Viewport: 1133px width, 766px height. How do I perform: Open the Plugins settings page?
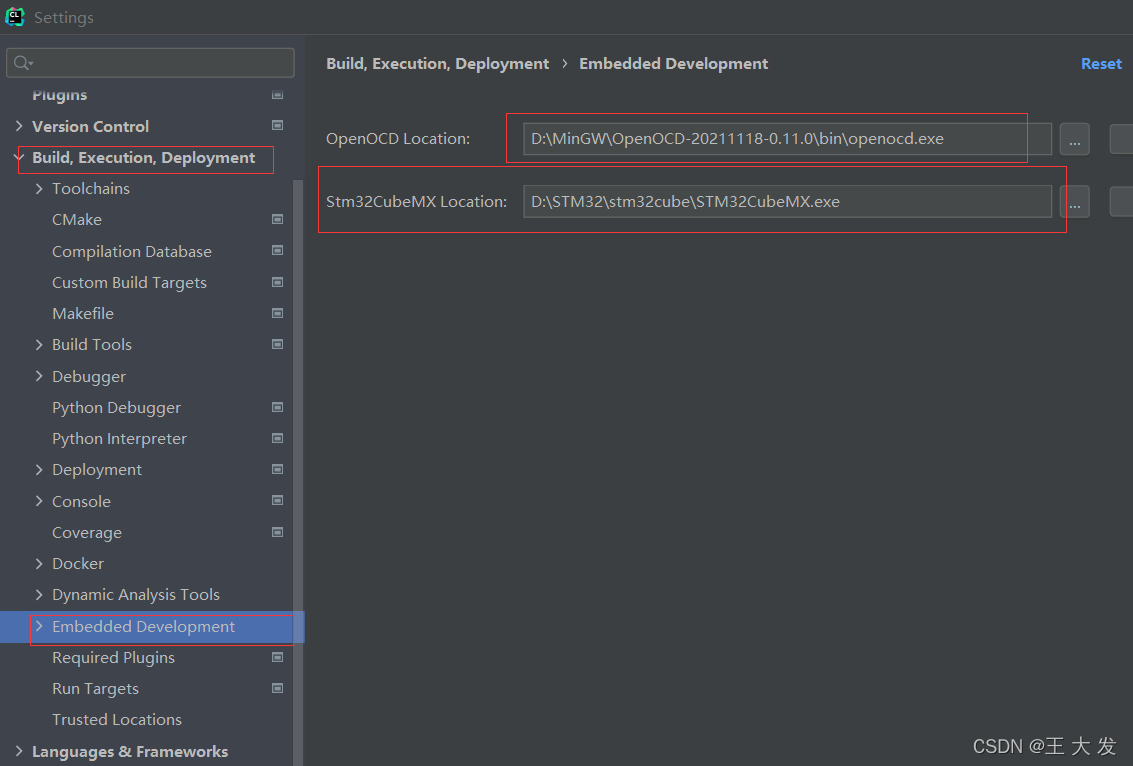coord(59,95)
